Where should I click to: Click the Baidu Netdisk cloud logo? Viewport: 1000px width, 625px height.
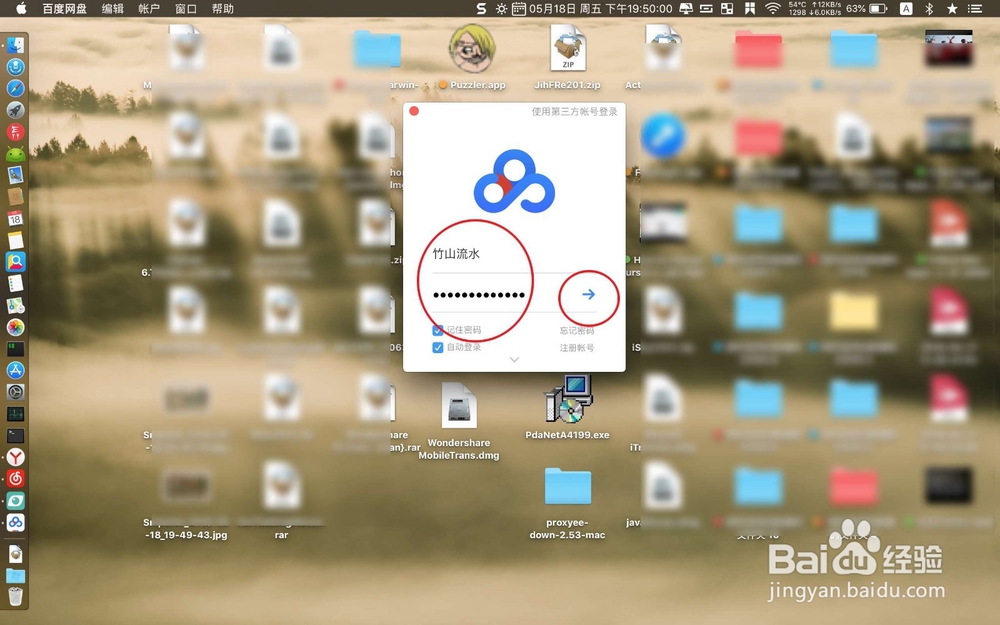(514, 181)
